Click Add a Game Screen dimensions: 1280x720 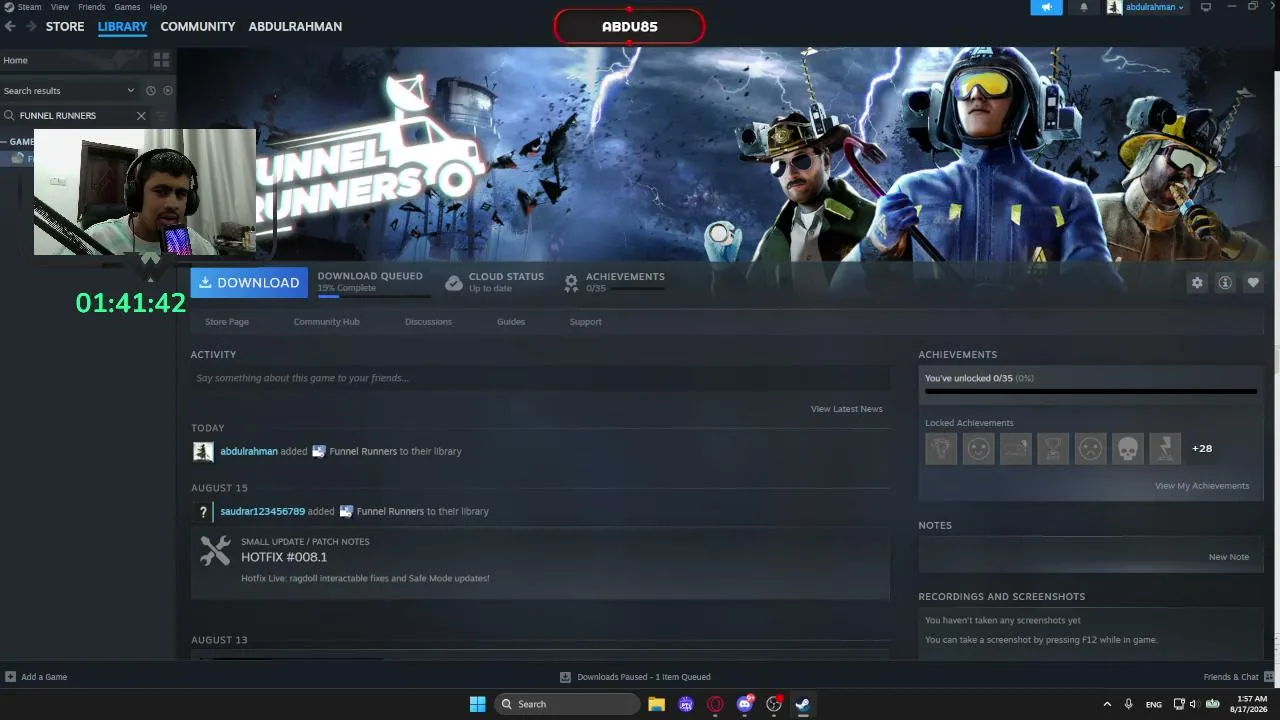coord(36,677)
